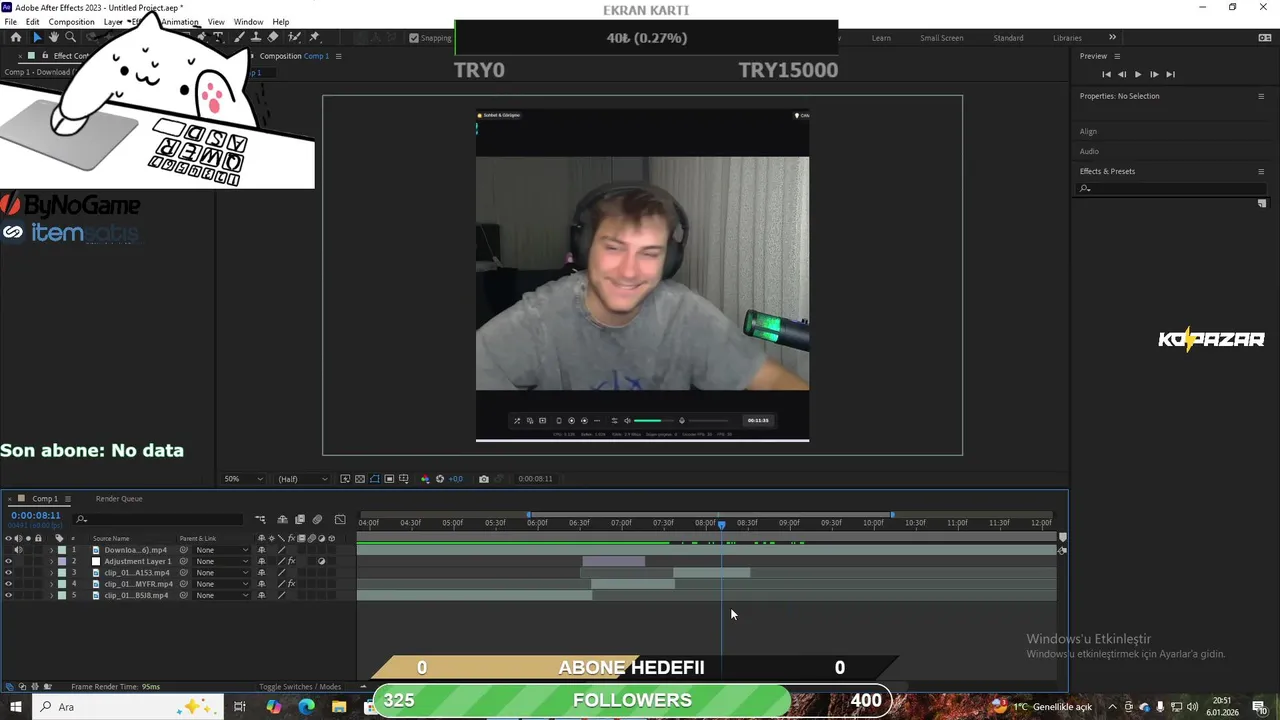Open the Graph Editor icon in timeline
1280x720 pixels.
pos(340,519)
